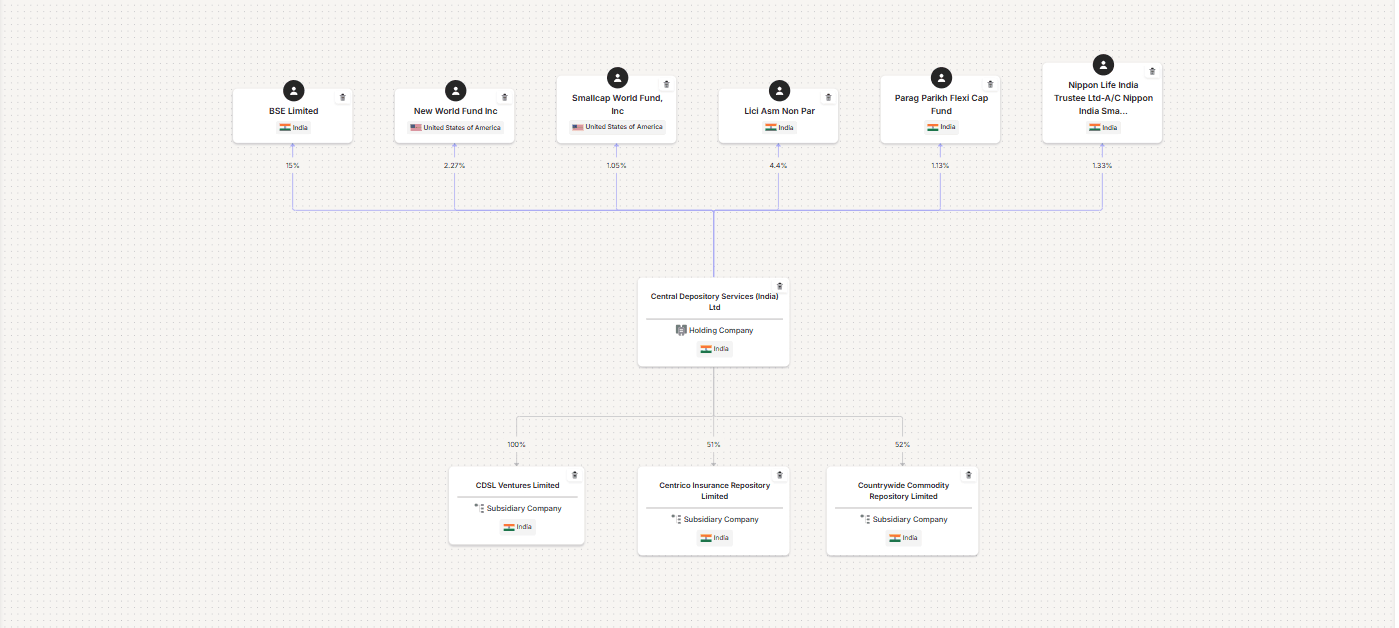
Task: Delete Countrywide Commodity Repository Limited node
Action: [x=968, y=475]
